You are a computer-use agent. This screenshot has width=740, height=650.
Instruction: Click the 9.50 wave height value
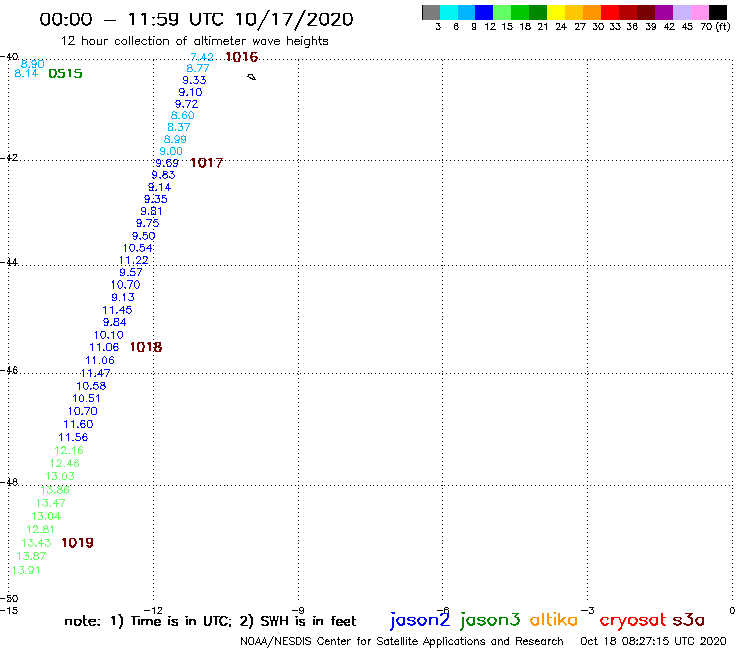tap(143, 236)
